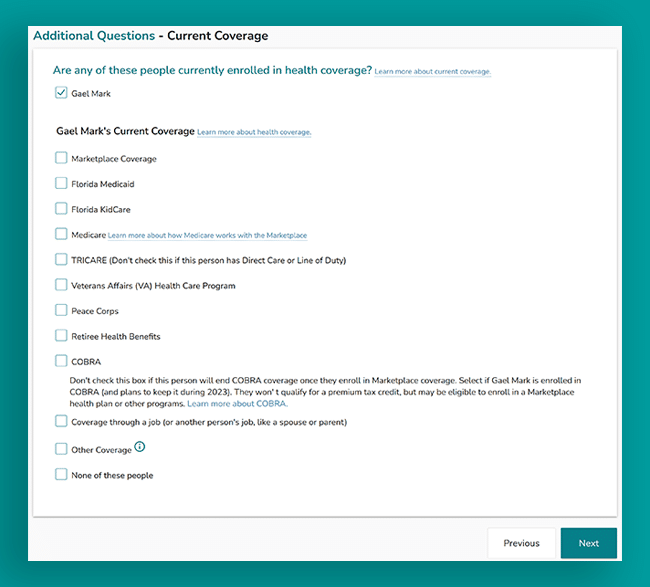Open the Learn more about COBRA link
This screenshot has height=587, width=650.
coord(237,404)
